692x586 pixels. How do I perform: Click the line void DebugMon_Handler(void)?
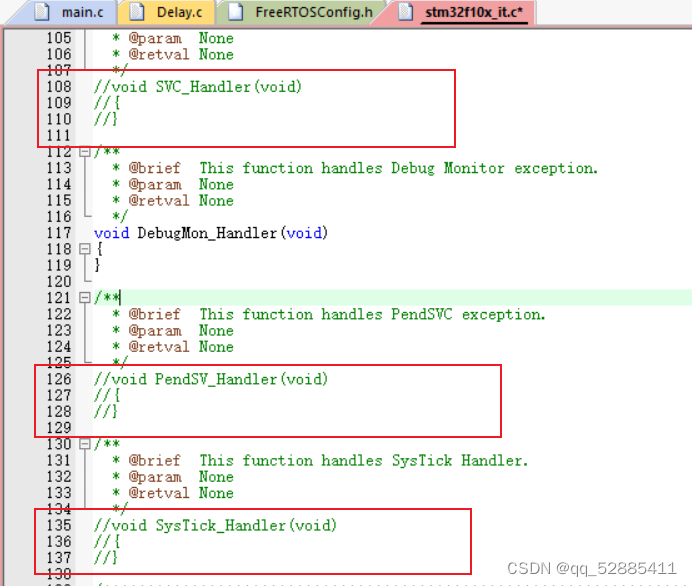point(211,233)
